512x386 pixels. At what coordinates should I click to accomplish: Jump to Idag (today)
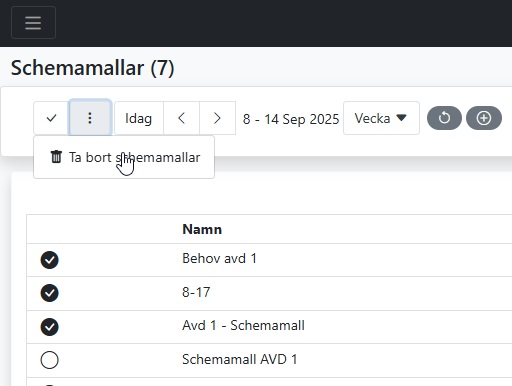coord(139,118)
